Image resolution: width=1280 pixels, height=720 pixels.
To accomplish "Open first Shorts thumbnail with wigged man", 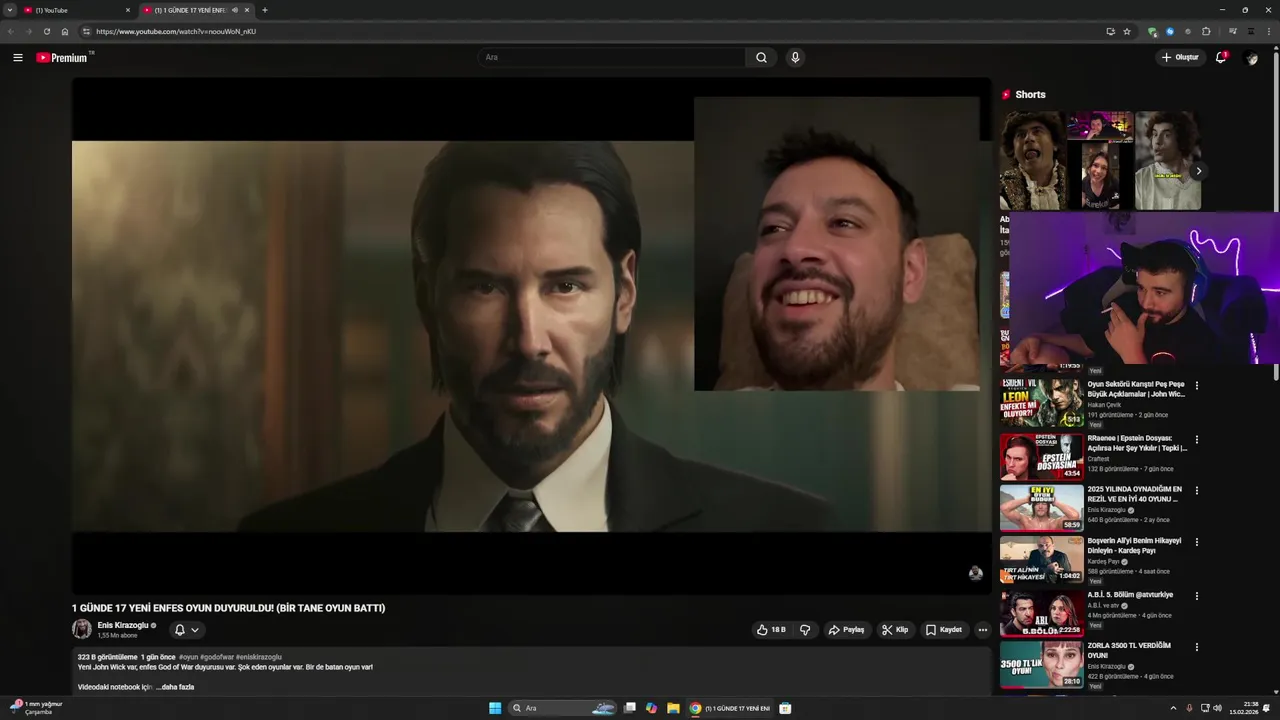I will (x=1032, y=160).
